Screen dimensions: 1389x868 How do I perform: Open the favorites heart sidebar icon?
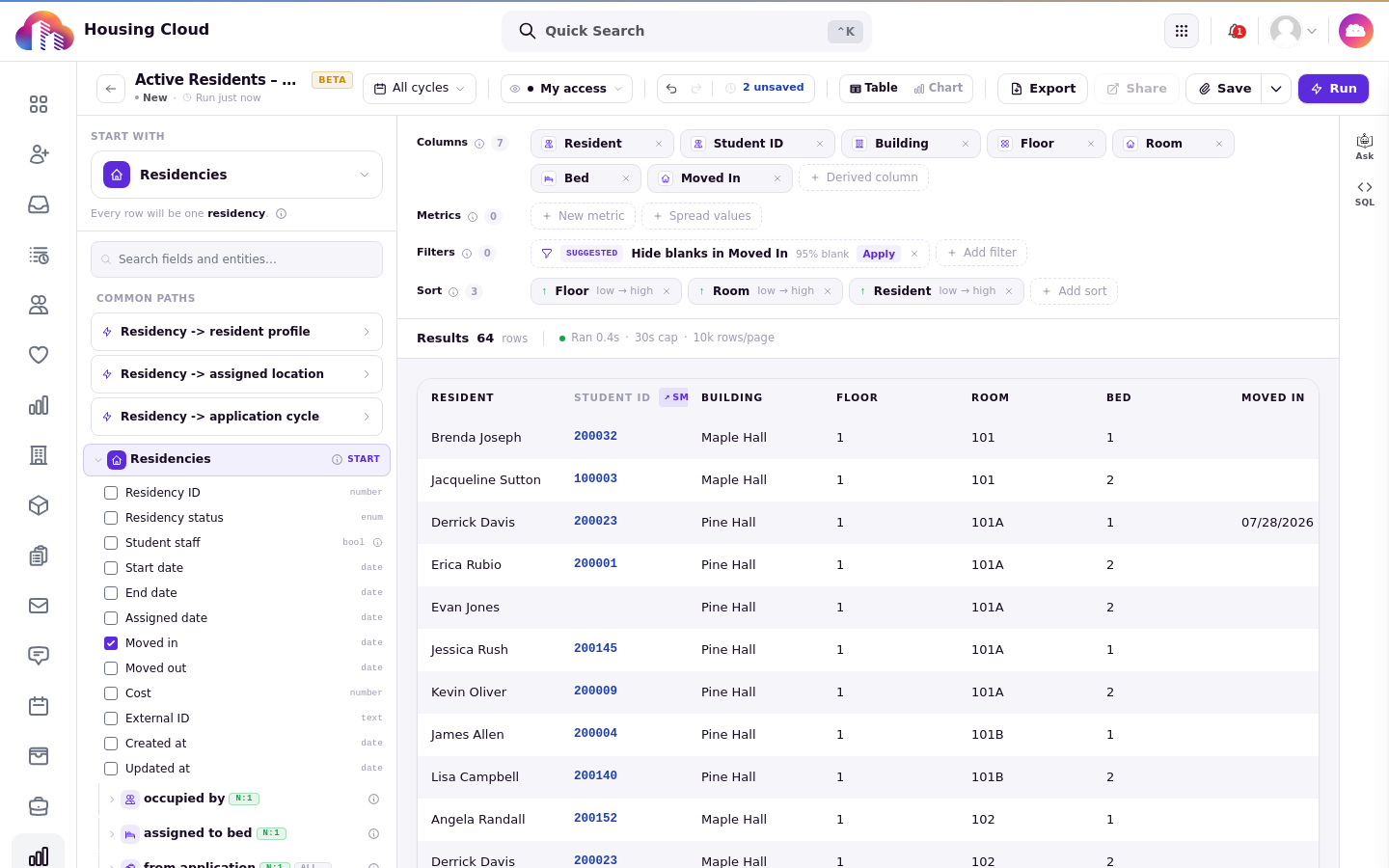click(39, 355)
